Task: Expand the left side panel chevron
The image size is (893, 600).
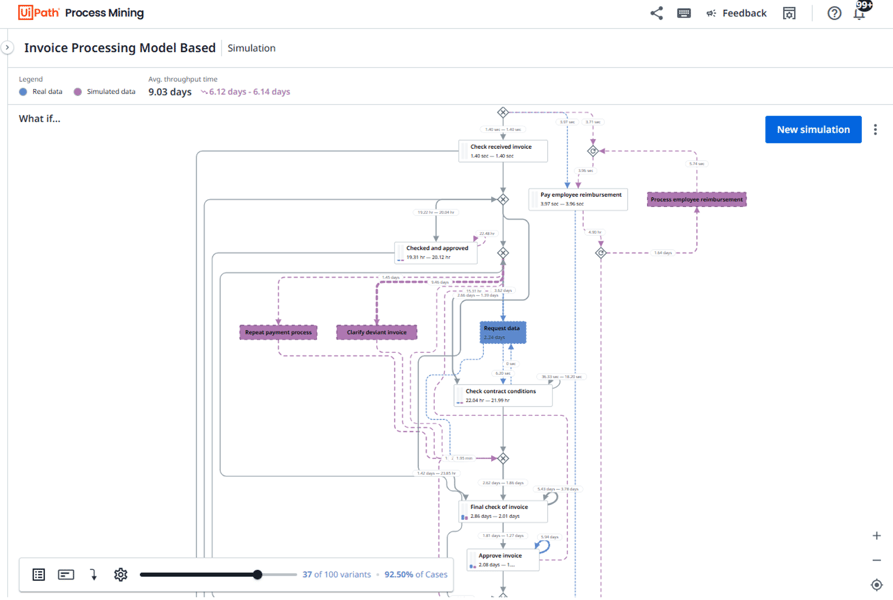Action: pyautogui.click(x=7, y=48)
